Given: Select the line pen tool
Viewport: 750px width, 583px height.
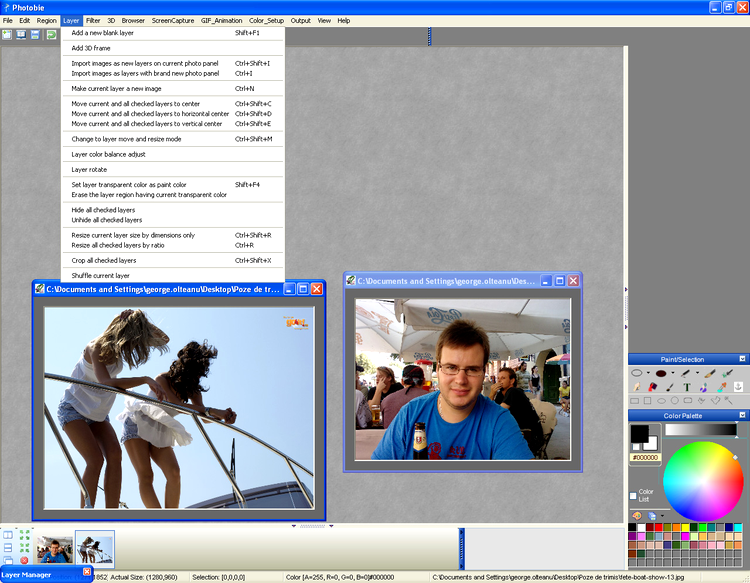Looking at the screenshot, I should [x=685, y=373].
